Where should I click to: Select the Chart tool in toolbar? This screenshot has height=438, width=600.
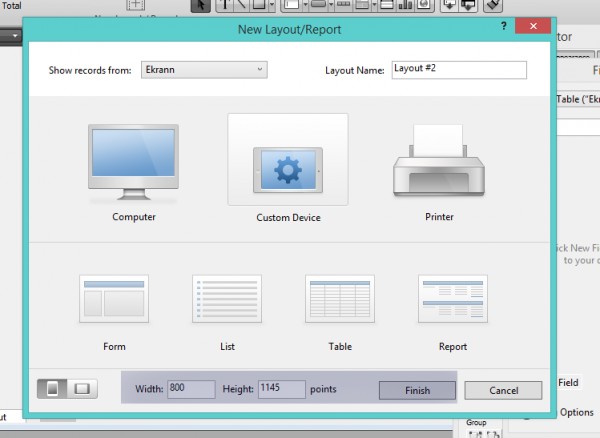click(405, 5)
